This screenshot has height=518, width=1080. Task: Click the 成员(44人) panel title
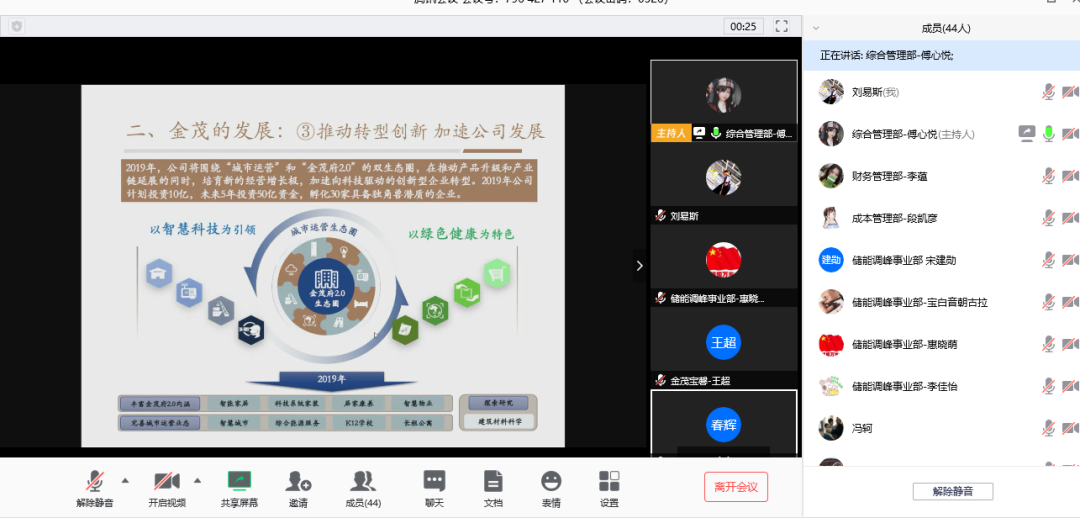coord(946,28)
